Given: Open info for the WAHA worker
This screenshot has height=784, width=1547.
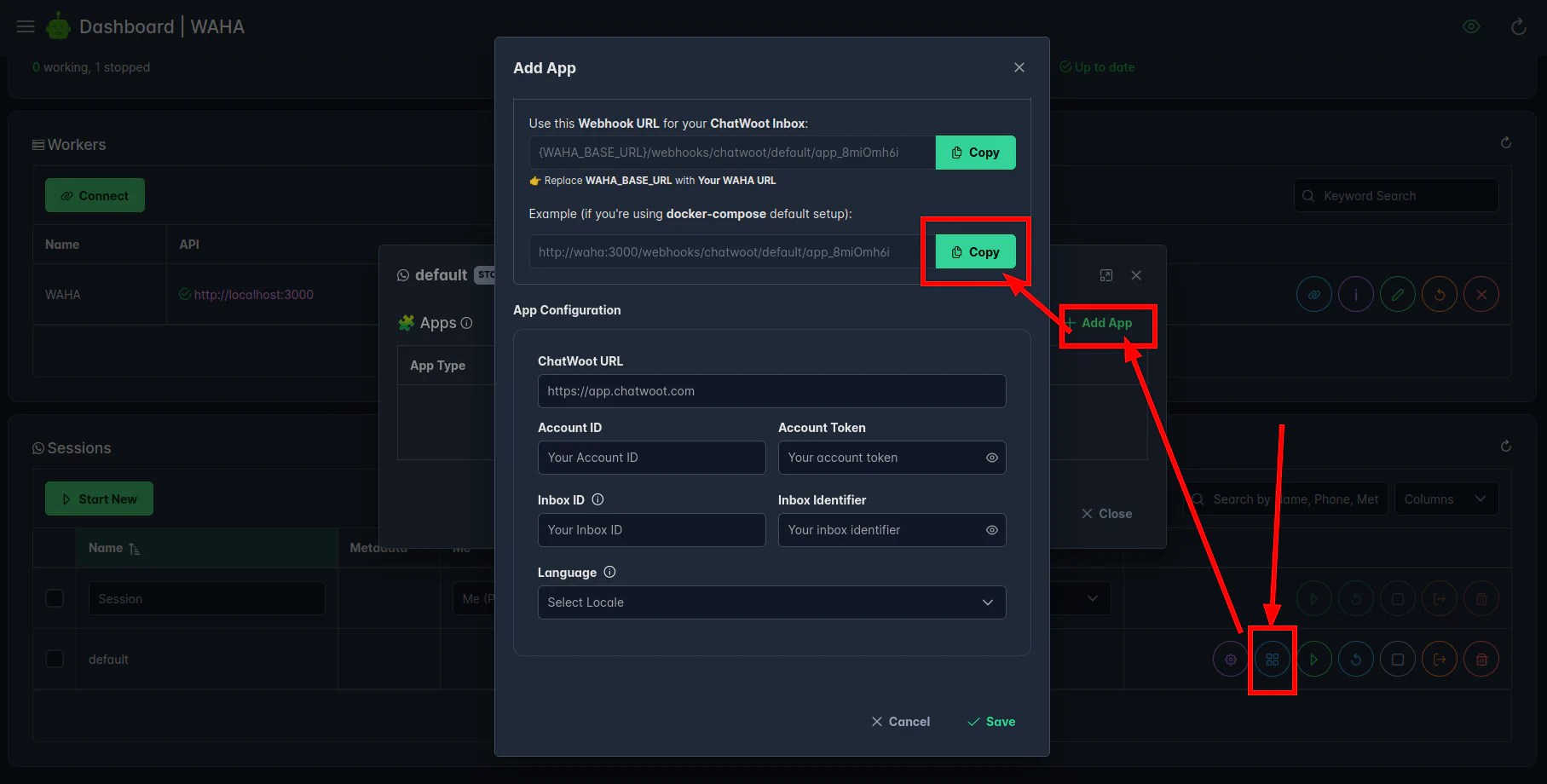Looking at the screenshot, I should tap(1356, 295).
